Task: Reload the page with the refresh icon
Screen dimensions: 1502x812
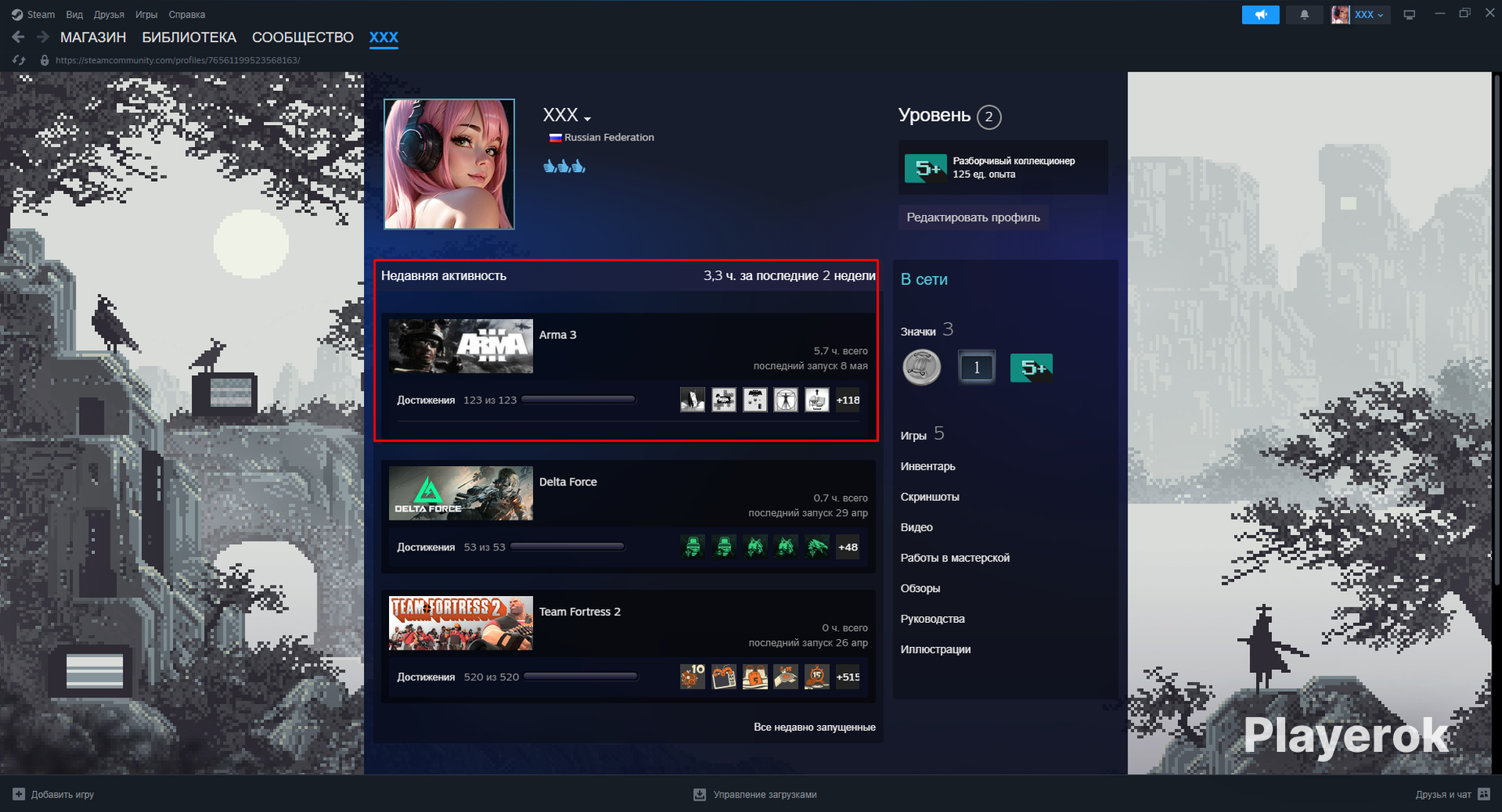Action: [19, 60]
